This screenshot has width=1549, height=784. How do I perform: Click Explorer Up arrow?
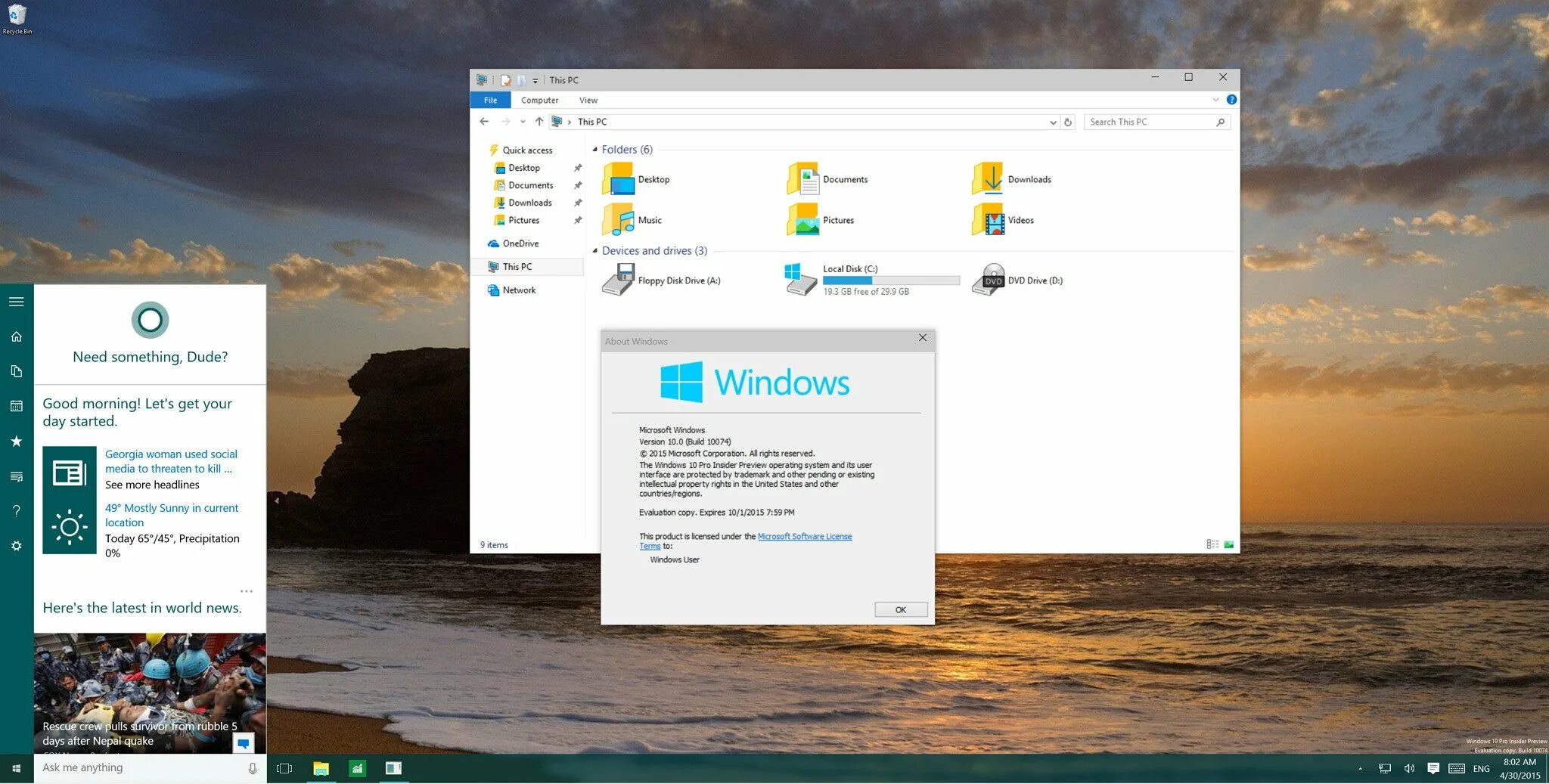click(x=539, y=122)
